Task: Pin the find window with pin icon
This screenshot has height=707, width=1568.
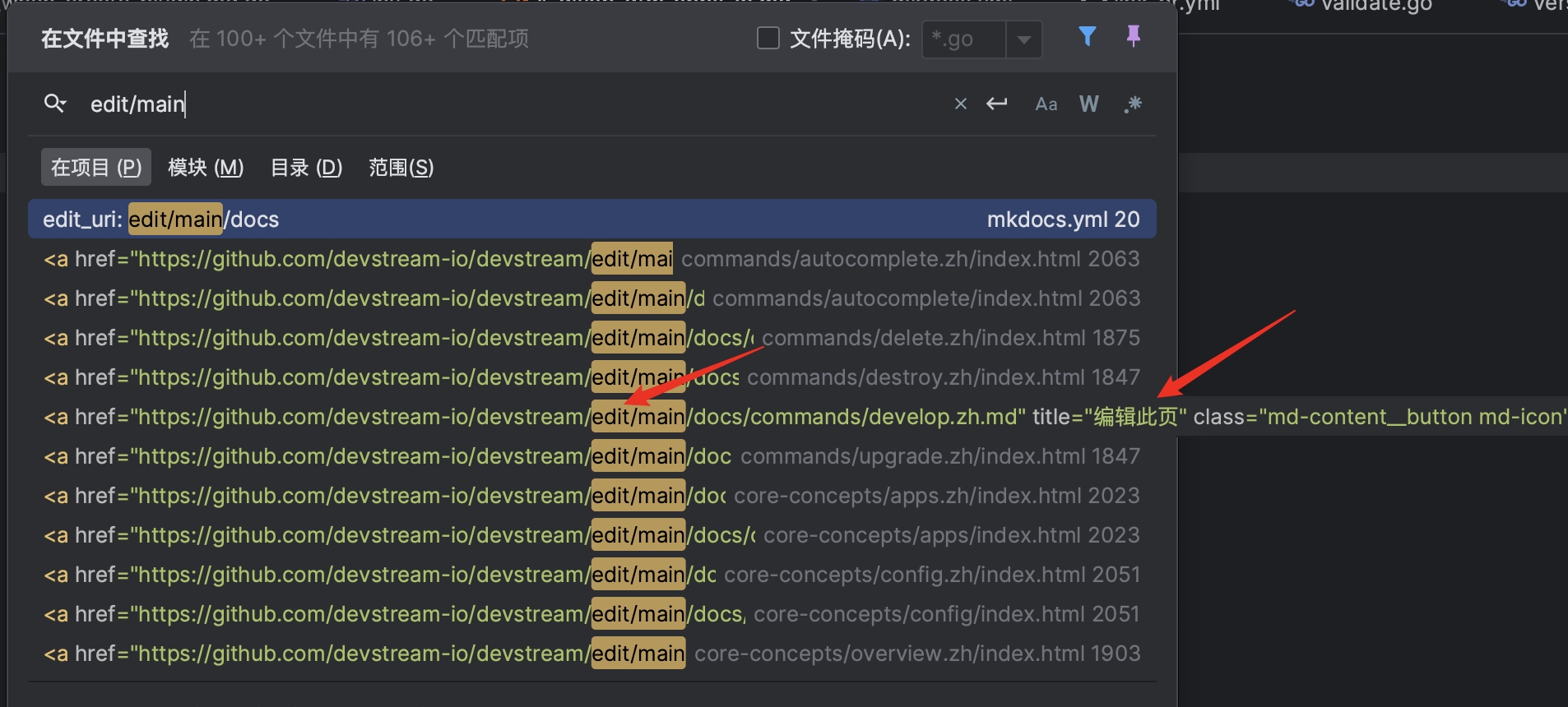Action: 1133,37
